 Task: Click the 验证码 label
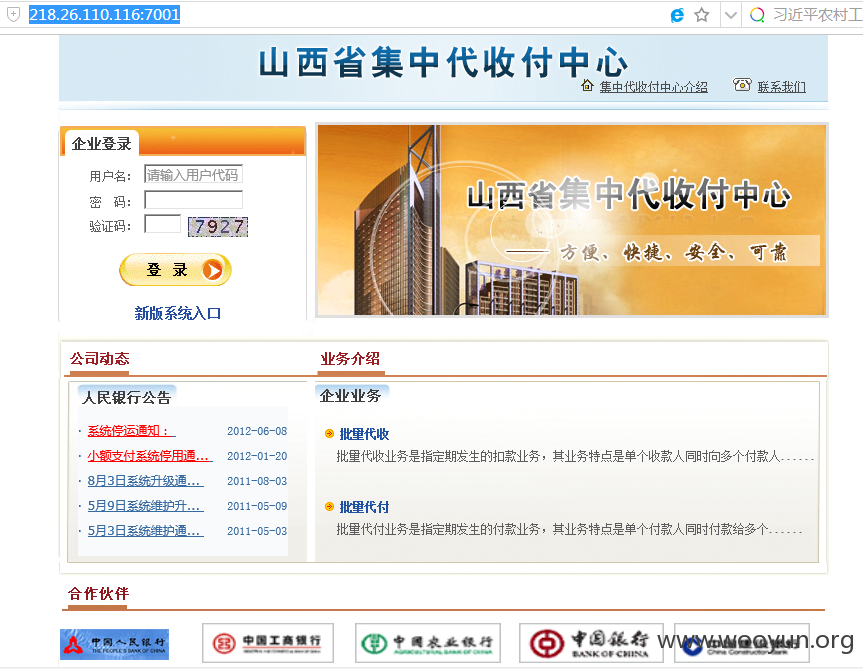point(110,226)
